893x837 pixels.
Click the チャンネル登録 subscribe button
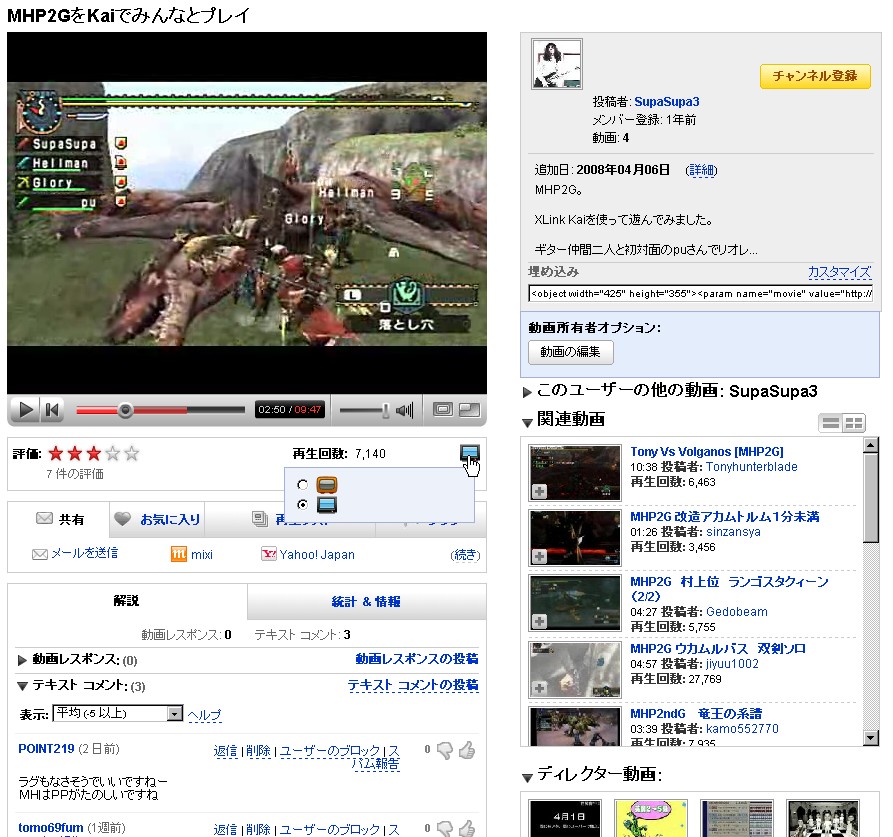(815, 76)
